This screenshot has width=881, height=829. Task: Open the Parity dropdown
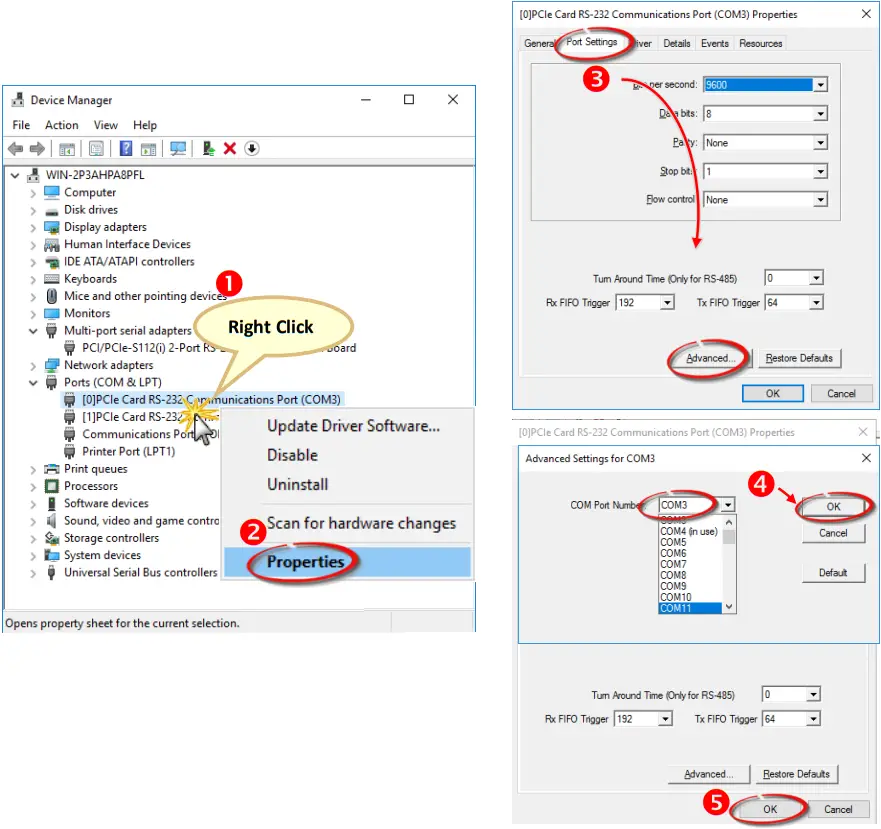click(820, 143)
